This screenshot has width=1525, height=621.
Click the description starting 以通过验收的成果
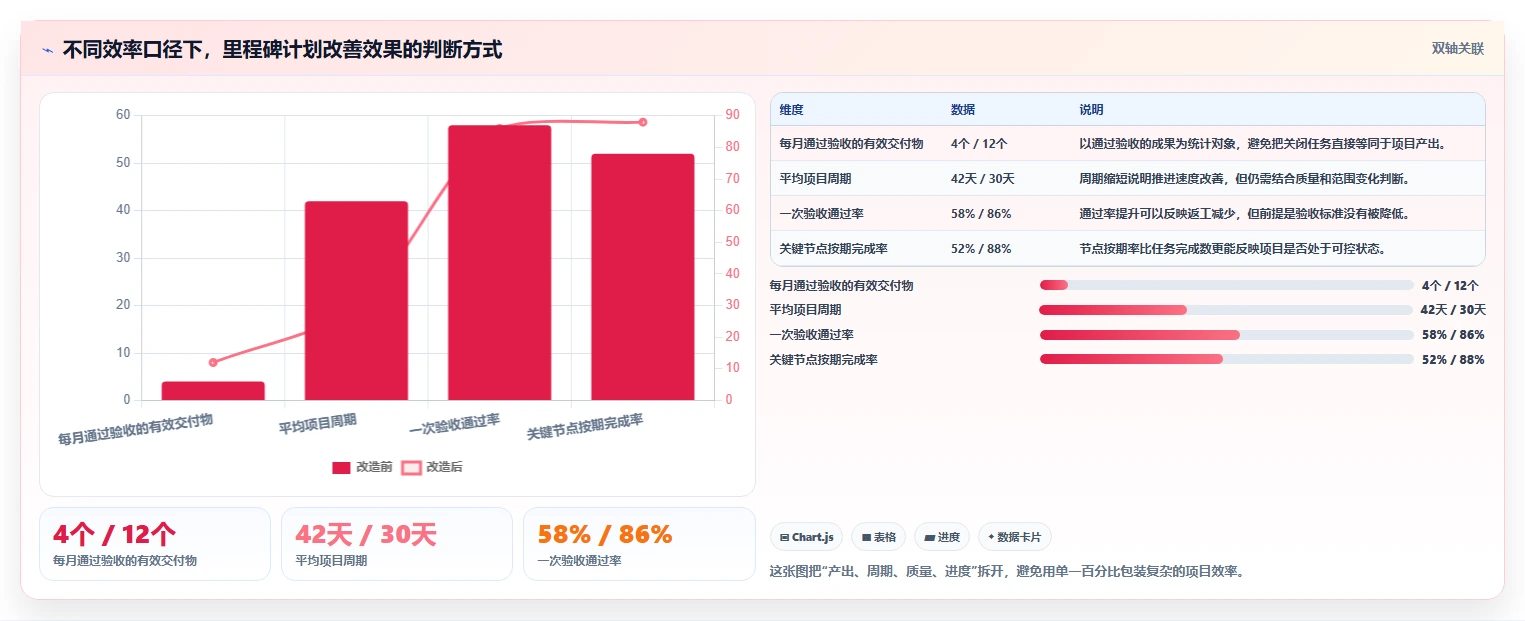(1262, 143)
